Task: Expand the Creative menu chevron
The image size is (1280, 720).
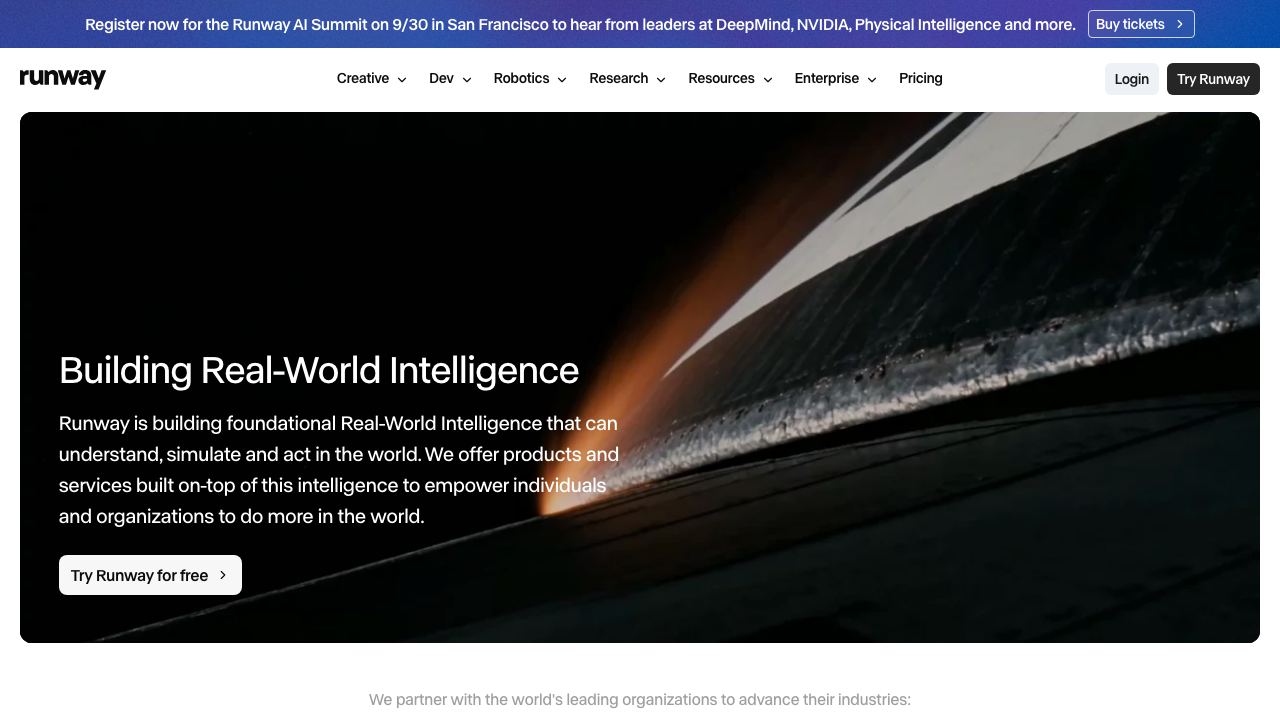Action: [402, 79]
